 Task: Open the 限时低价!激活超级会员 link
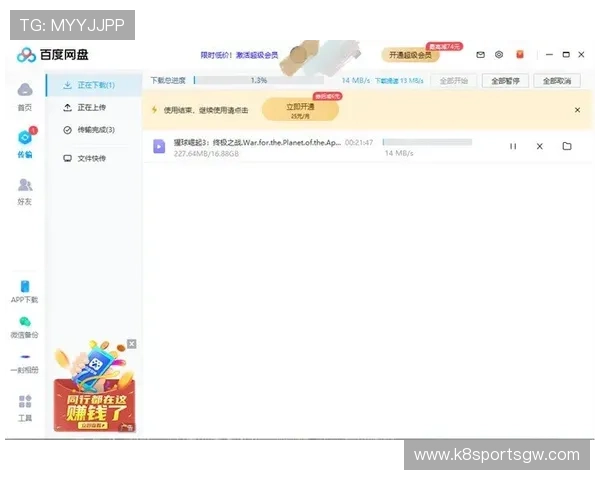pyautogui.click(x=239, y=55)
